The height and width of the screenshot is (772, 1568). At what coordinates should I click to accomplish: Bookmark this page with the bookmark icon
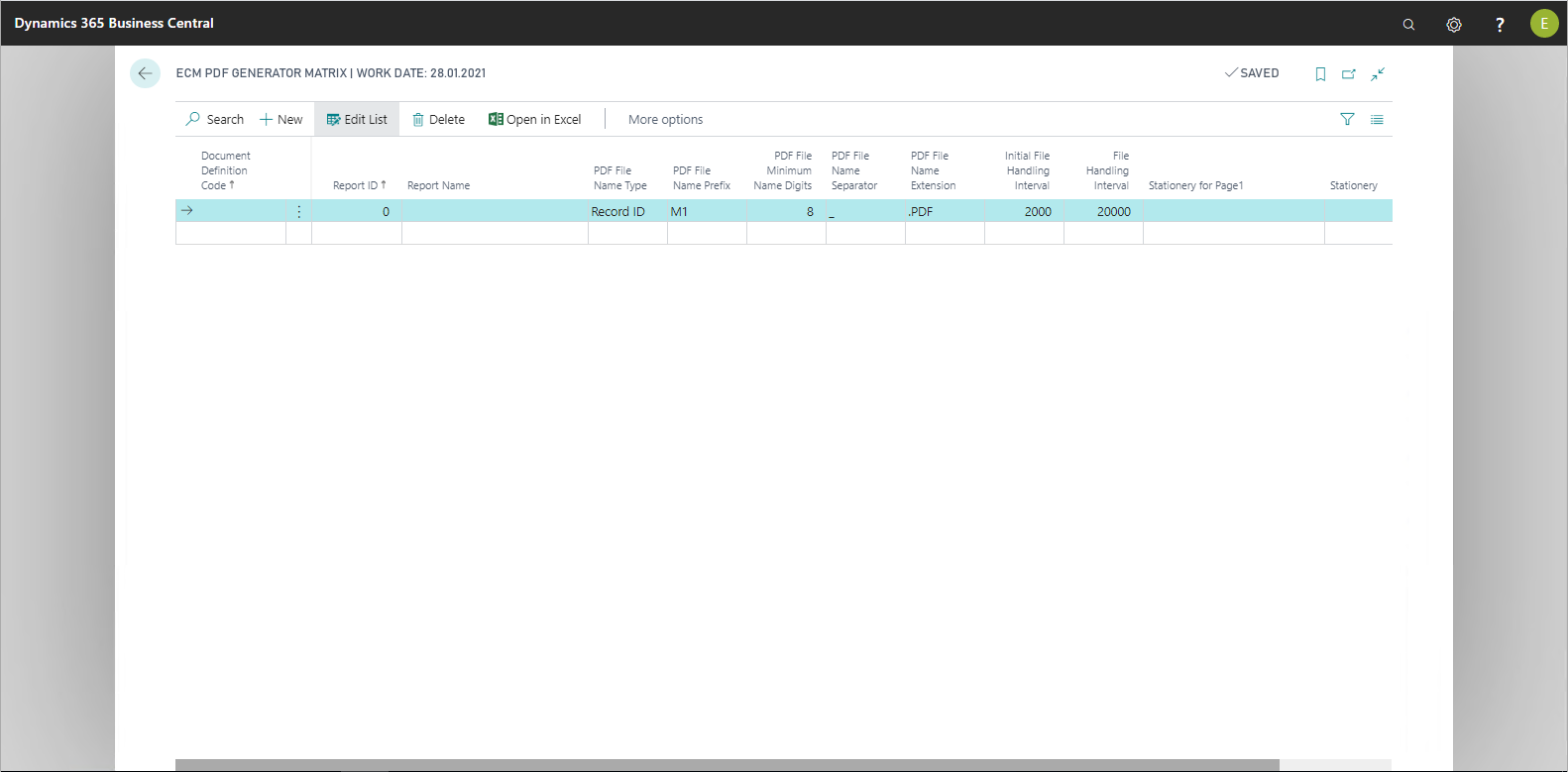1320,73
